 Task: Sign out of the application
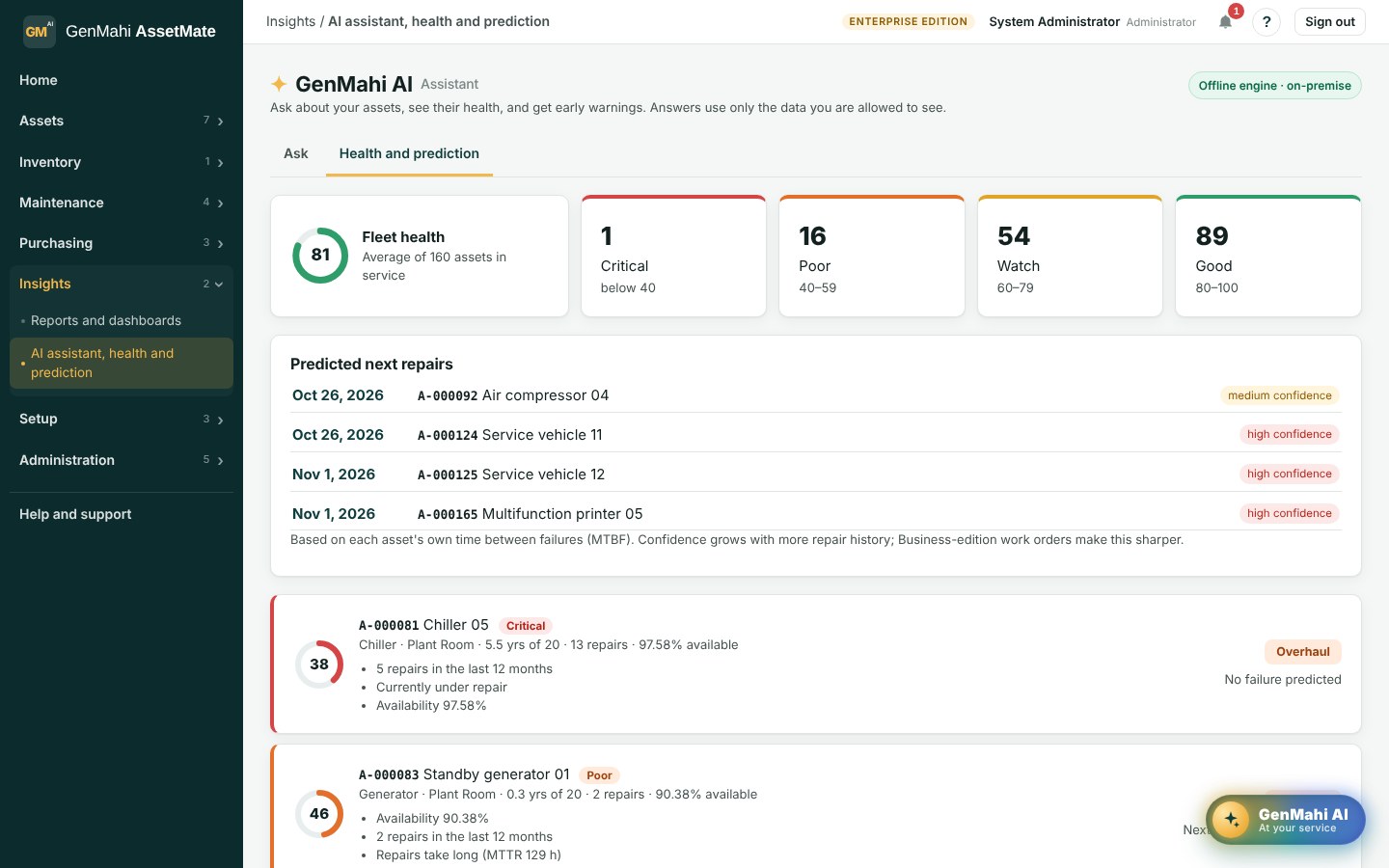point(1329,21)
